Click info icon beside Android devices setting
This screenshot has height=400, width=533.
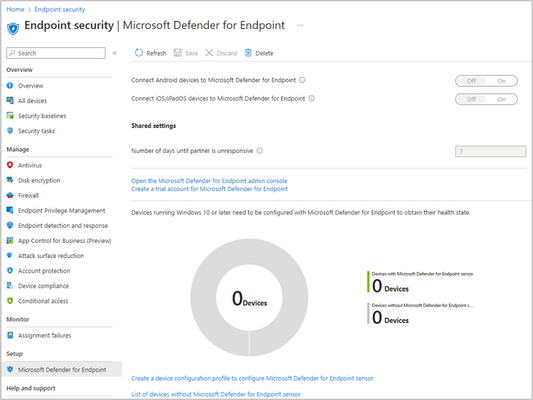point(302,80)
